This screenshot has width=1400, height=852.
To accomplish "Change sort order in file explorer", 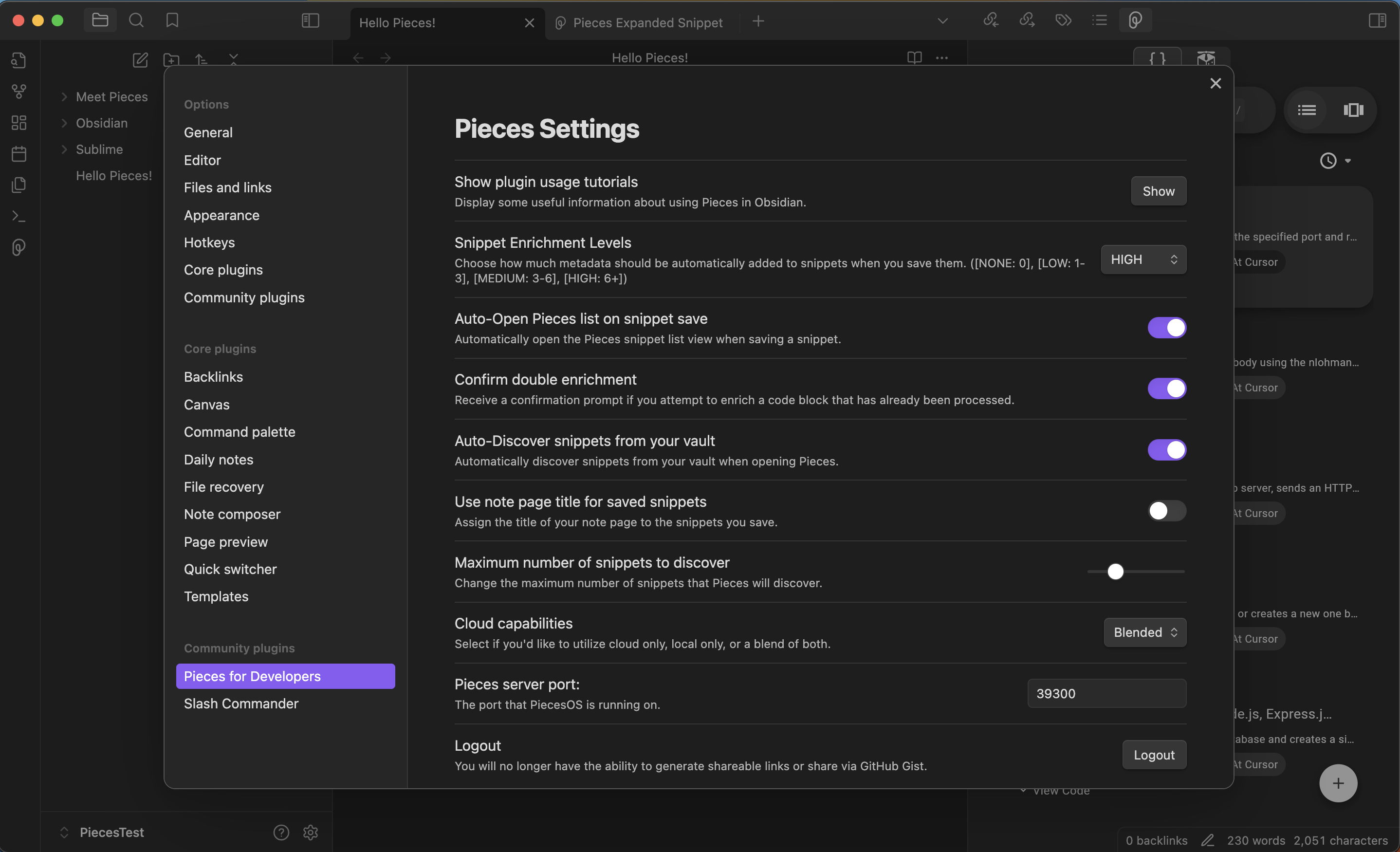I will 201,59.
